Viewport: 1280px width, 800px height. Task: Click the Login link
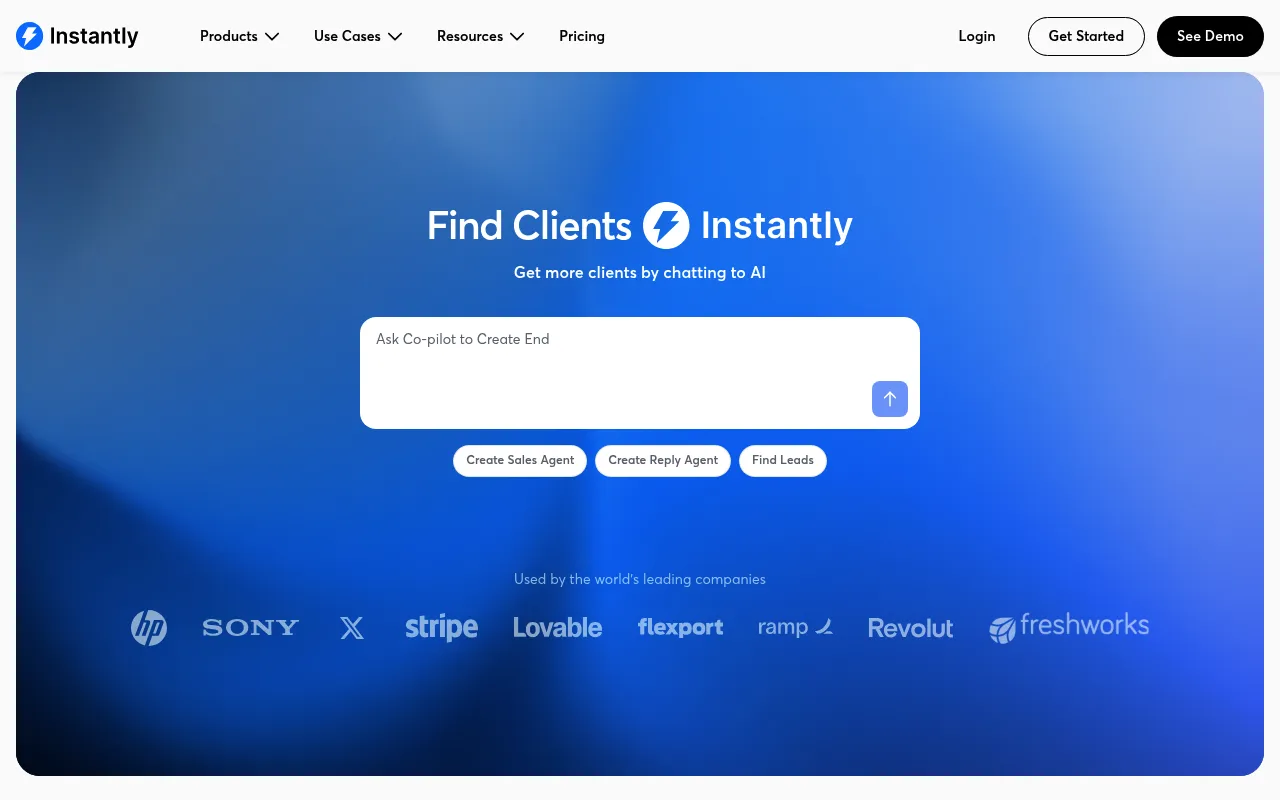(x=977, y=36)
